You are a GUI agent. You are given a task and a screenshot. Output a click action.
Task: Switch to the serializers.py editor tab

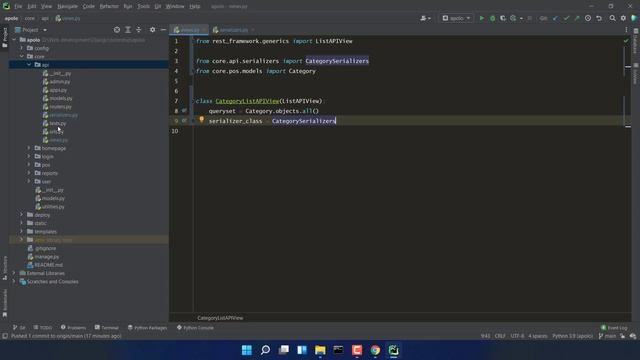click(x=233, y=30)
